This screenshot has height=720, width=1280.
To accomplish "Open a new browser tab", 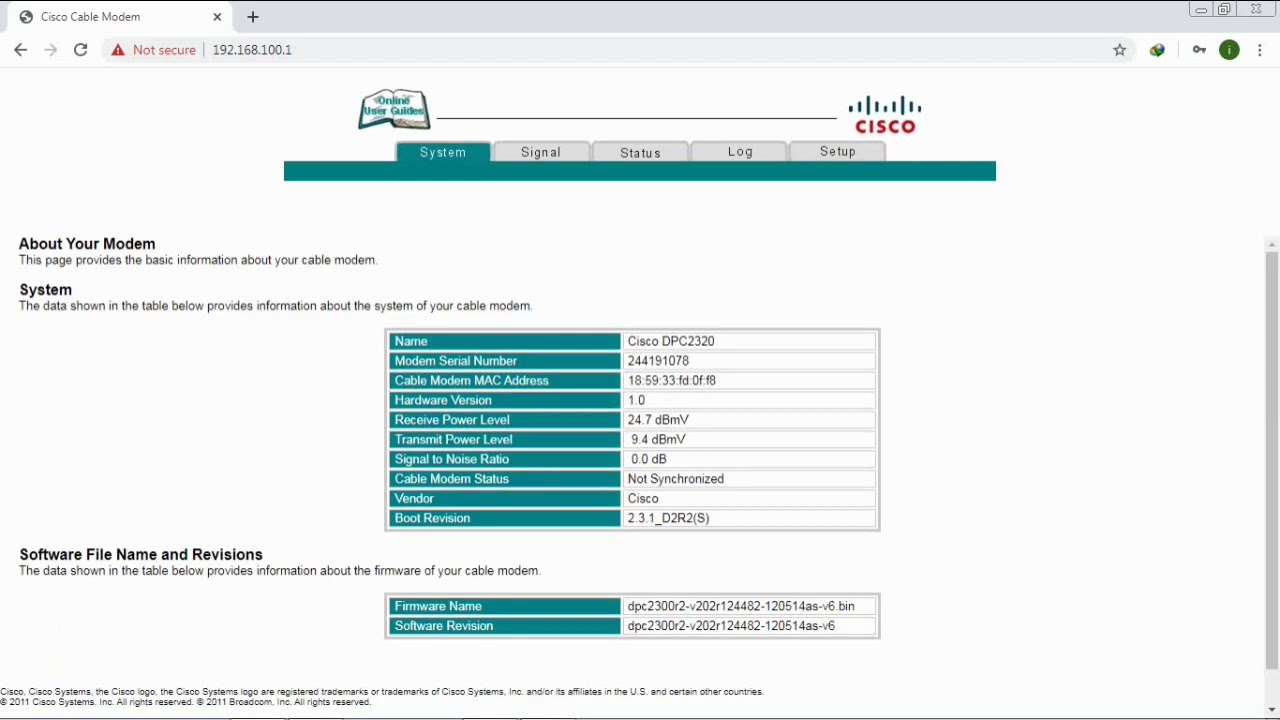I will pyautogui.click(x=253, y=17).
